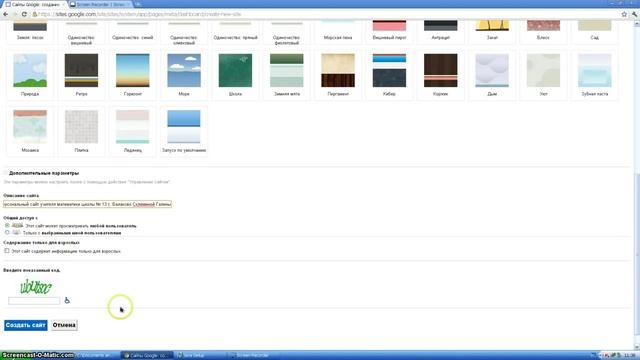Click the site description text field

coord(87,204)
